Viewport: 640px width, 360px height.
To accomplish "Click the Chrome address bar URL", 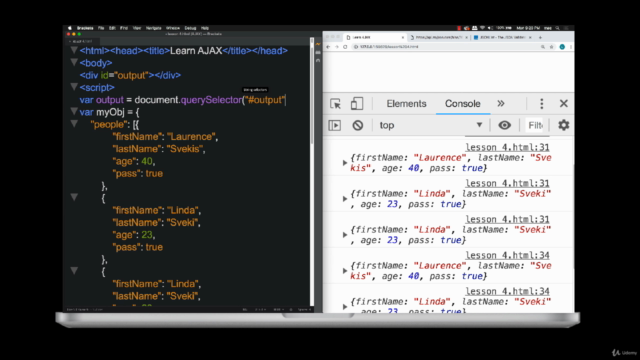I will pyautogui.click(x=389, y=47).
